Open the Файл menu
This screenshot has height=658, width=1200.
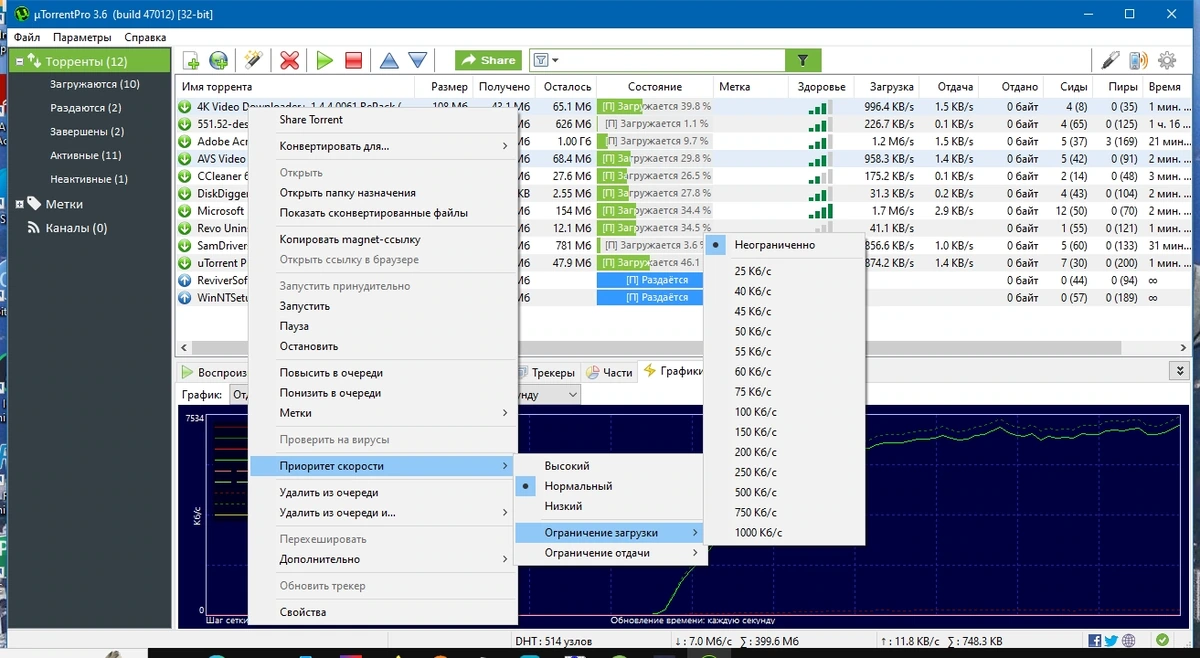[x=27, y=37]
